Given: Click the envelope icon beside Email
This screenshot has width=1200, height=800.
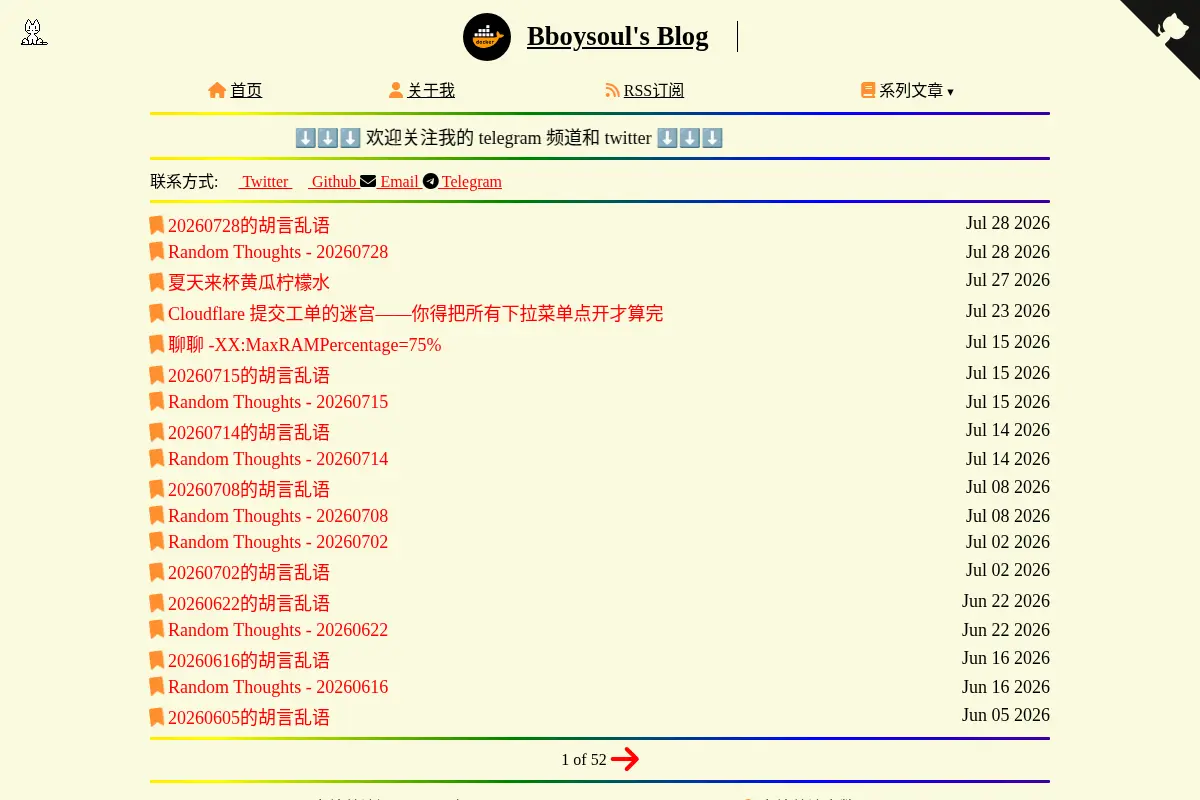Looking at the screenshot, I should [x=368, y=181].
